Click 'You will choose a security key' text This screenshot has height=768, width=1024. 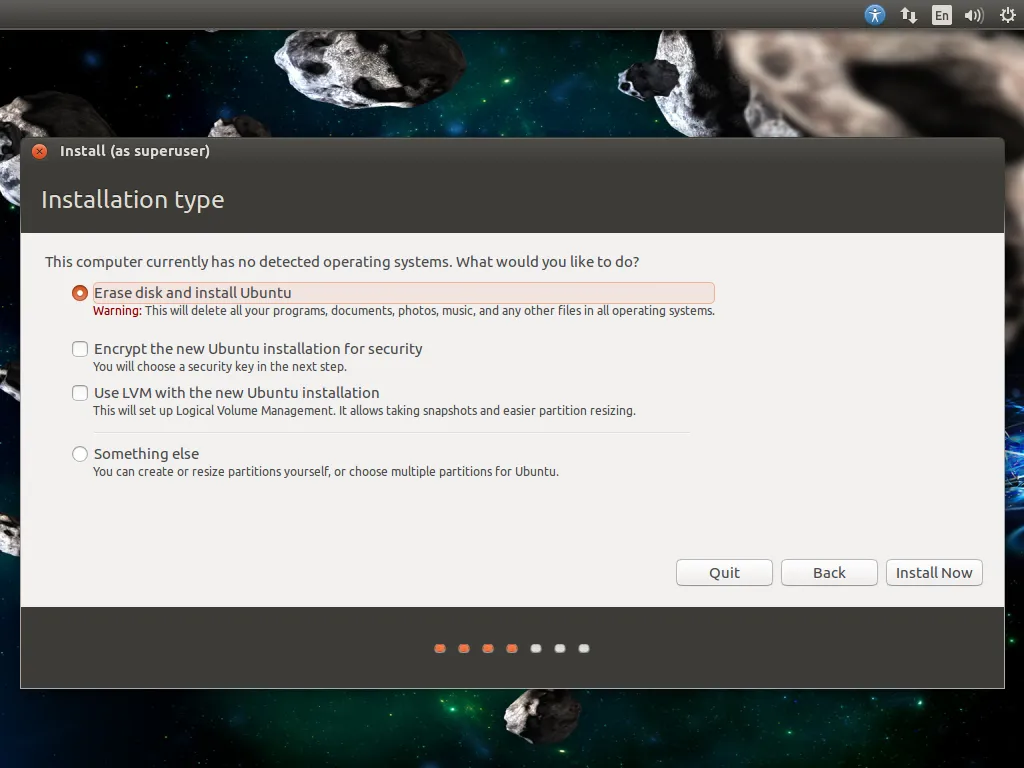[219, 367]
